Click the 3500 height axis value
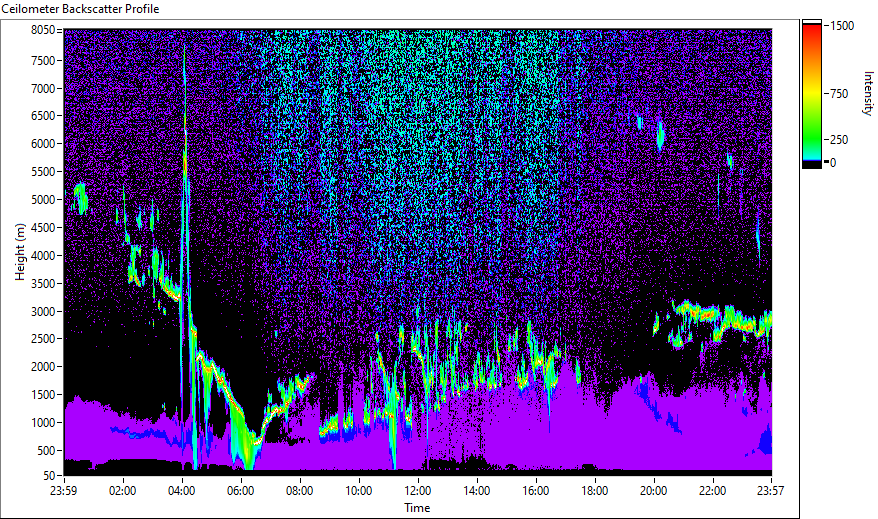The image size is (878, 519). pos(43,284)
